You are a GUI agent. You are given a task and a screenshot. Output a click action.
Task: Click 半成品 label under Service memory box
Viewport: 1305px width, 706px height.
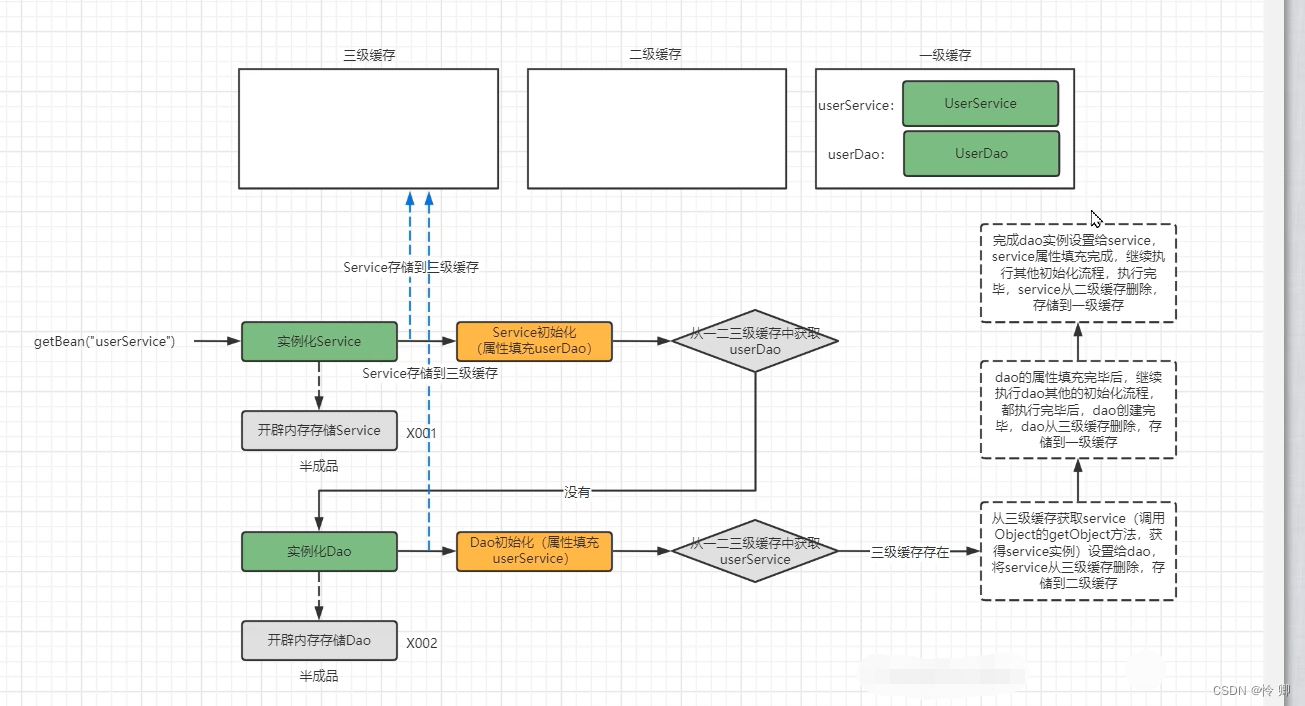pyautogui.click(x=319, y=466)
